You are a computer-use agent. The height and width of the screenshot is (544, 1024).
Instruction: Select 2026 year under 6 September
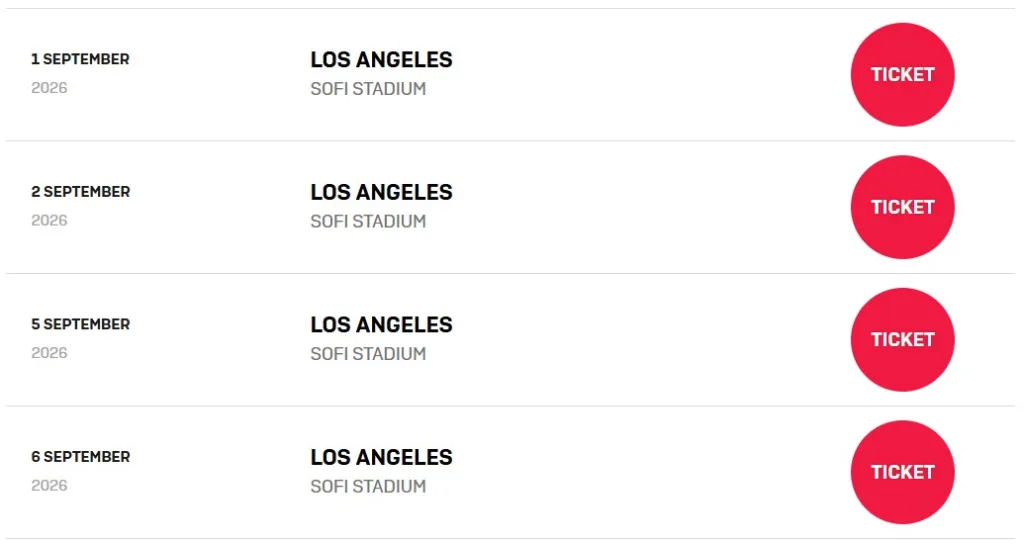(49, 485)
